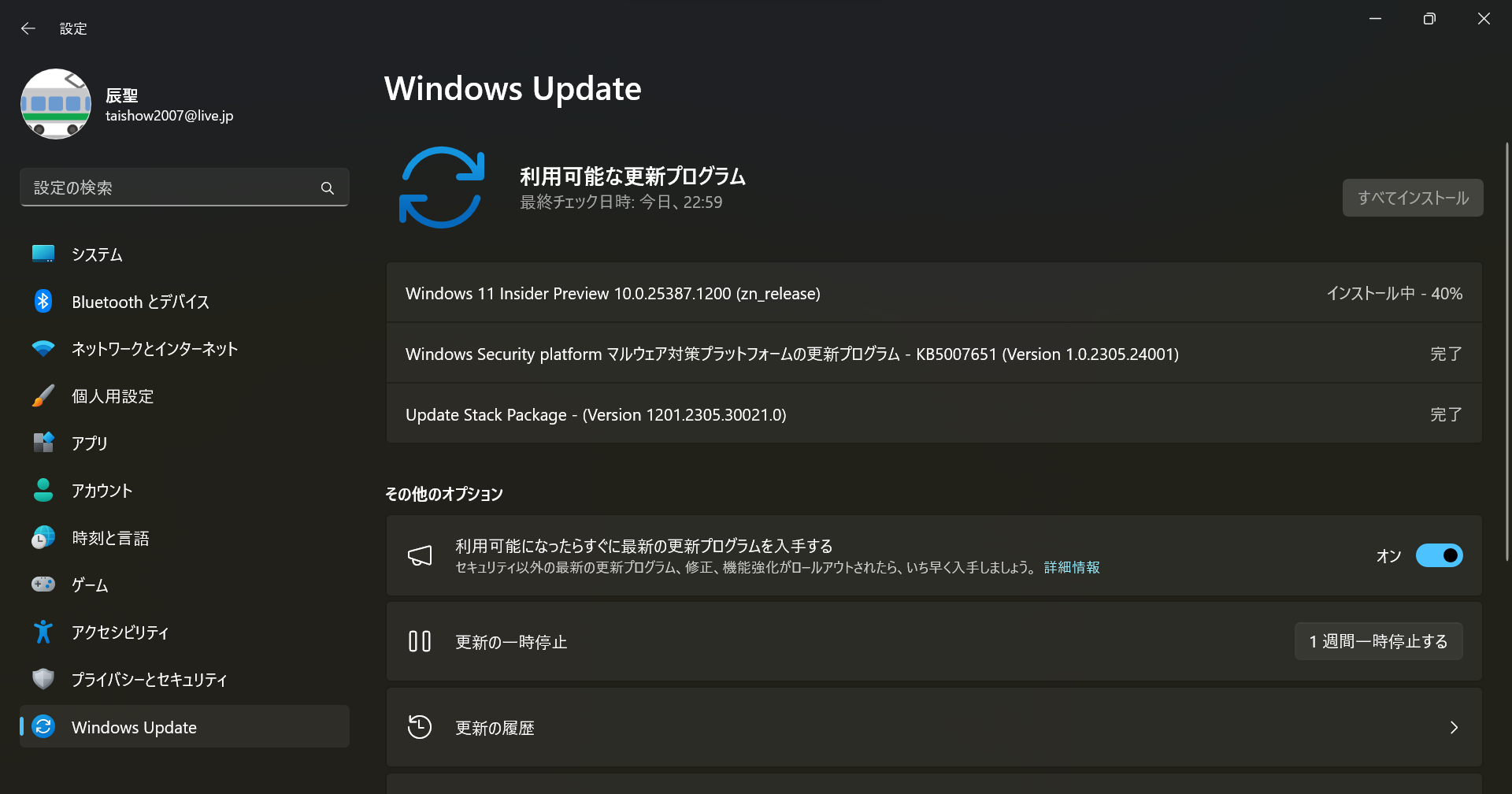1512x794 pixels.
Task: Click すべてインストール button
Action: point(1413,198)
